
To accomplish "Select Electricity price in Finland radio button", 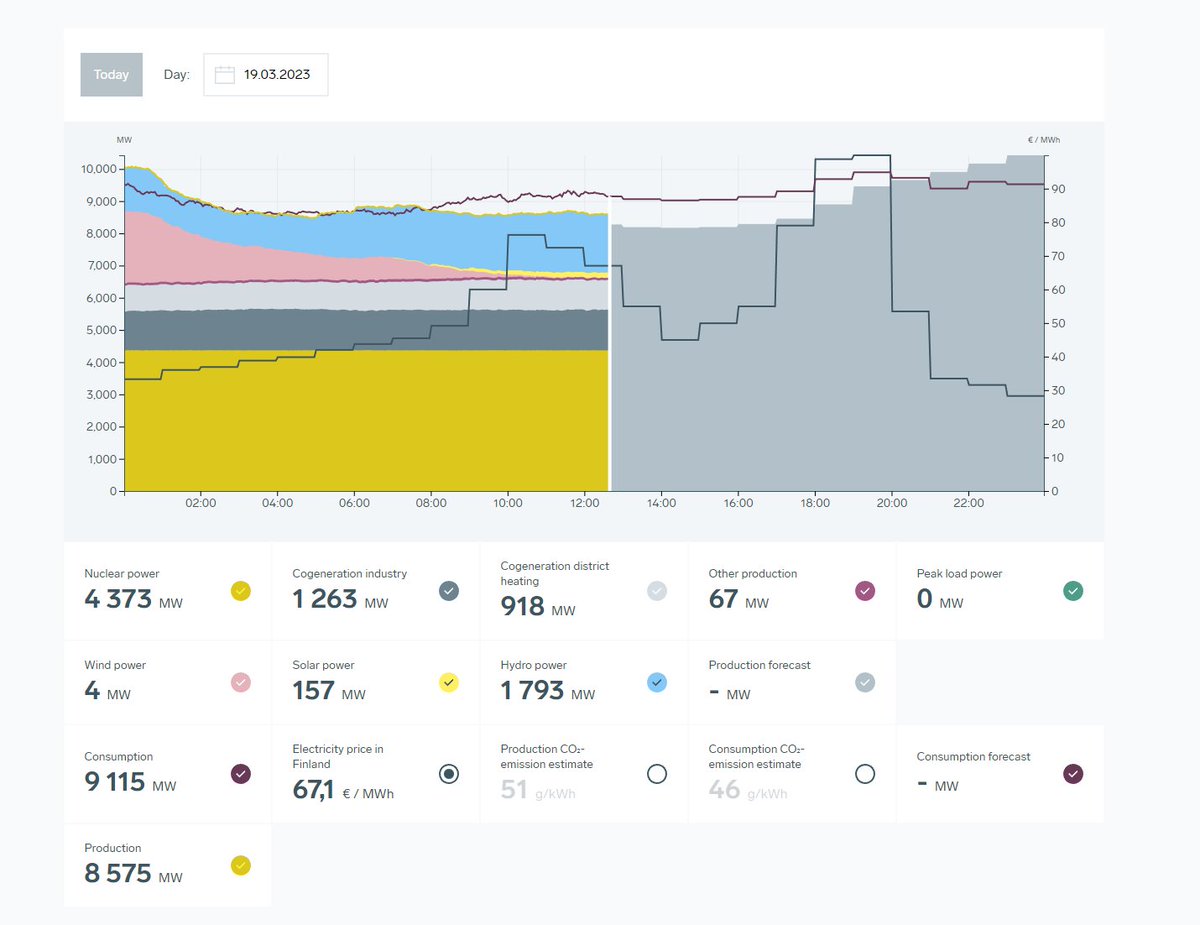I will click(449, 773).
